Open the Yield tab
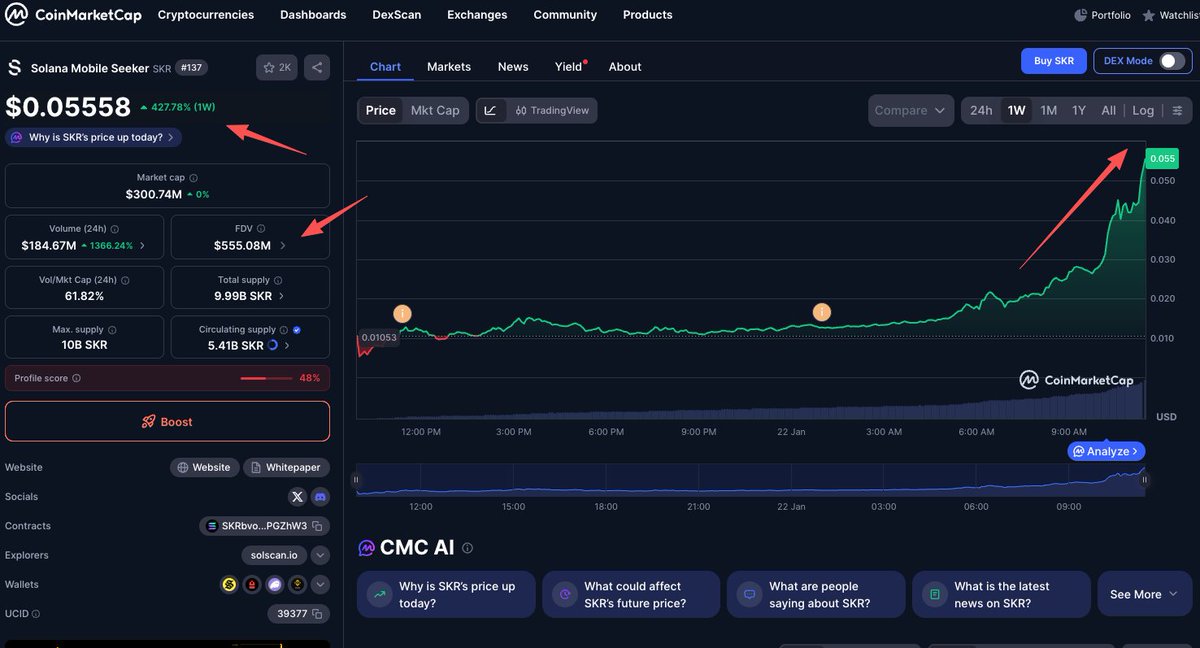The width and height of the screenshot is (1200, 648). pyautogui.click(x=569, y=67)
